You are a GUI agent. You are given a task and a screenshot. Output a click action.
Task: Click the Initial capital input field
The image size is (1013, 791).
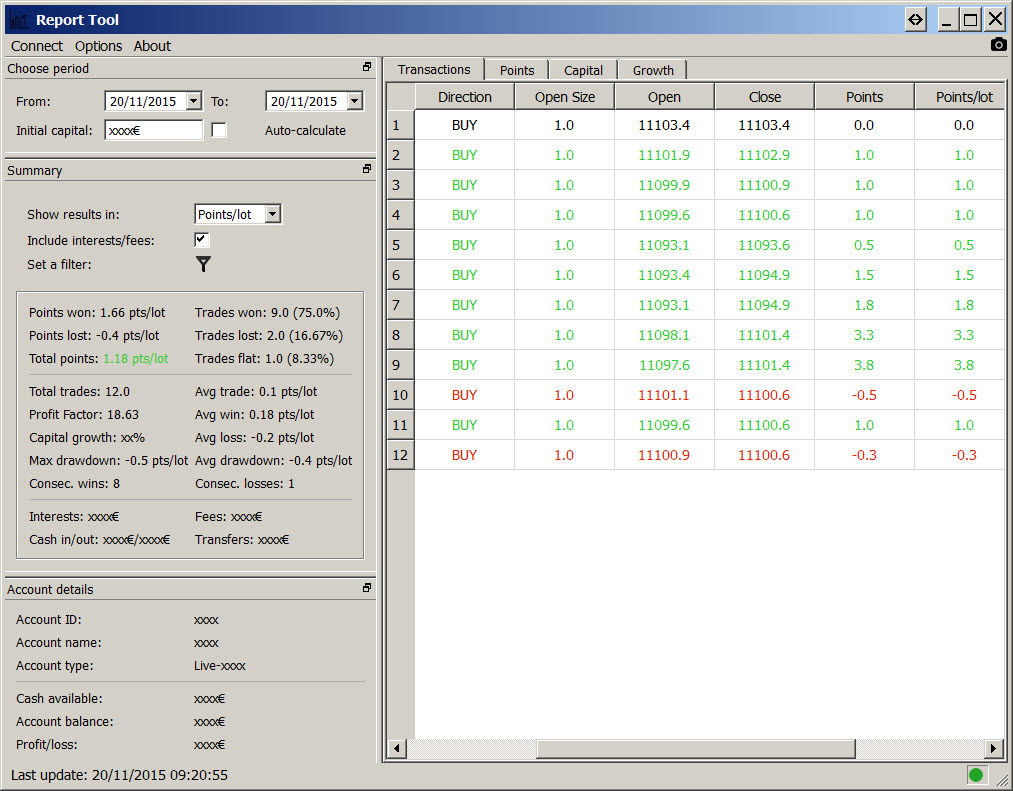[x=153, y=130]
